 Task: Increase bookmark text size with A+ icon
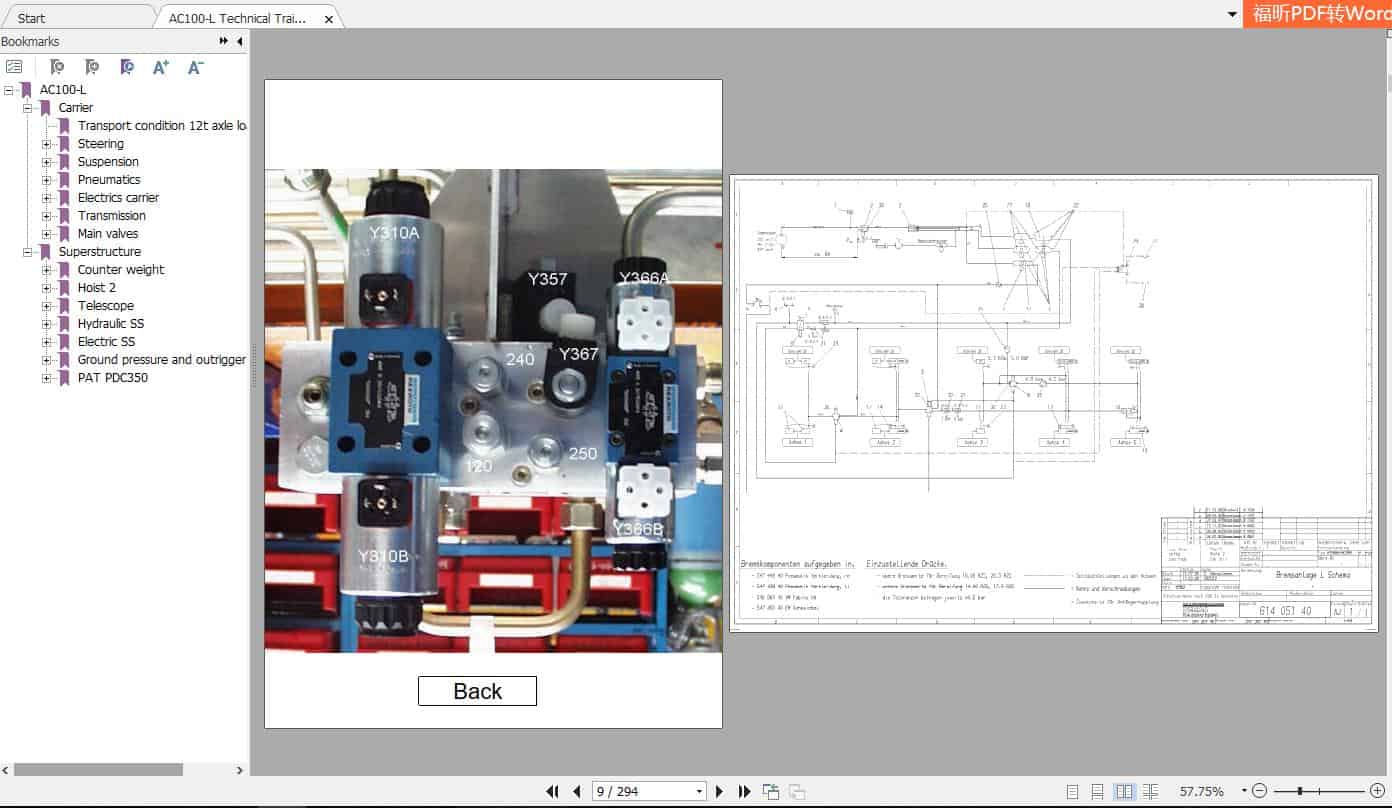tap(160, 67)
